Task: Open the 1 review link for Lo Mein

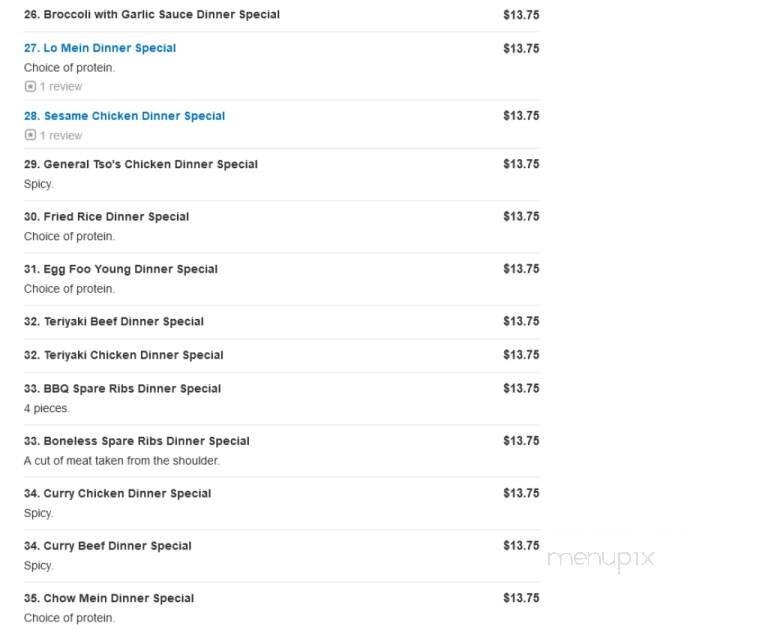Action: point(61,87)
